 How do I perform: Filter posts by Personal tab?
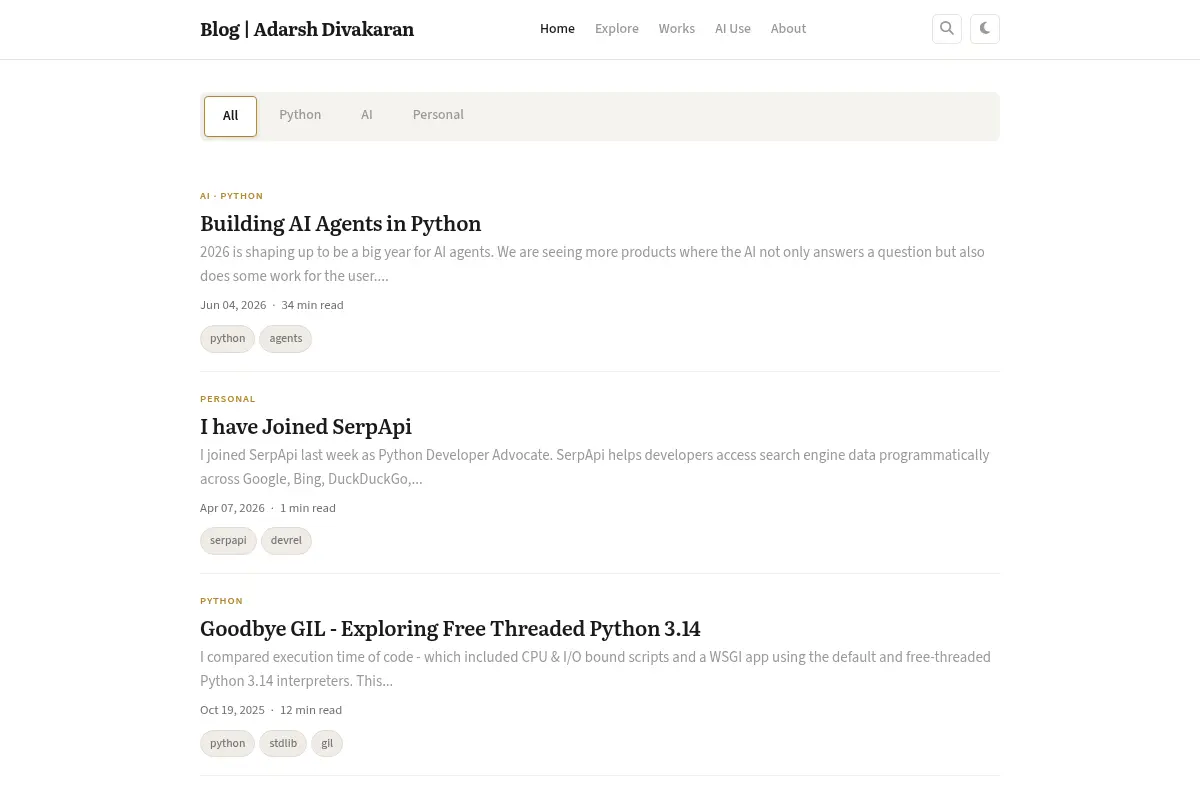coord(438,115)
